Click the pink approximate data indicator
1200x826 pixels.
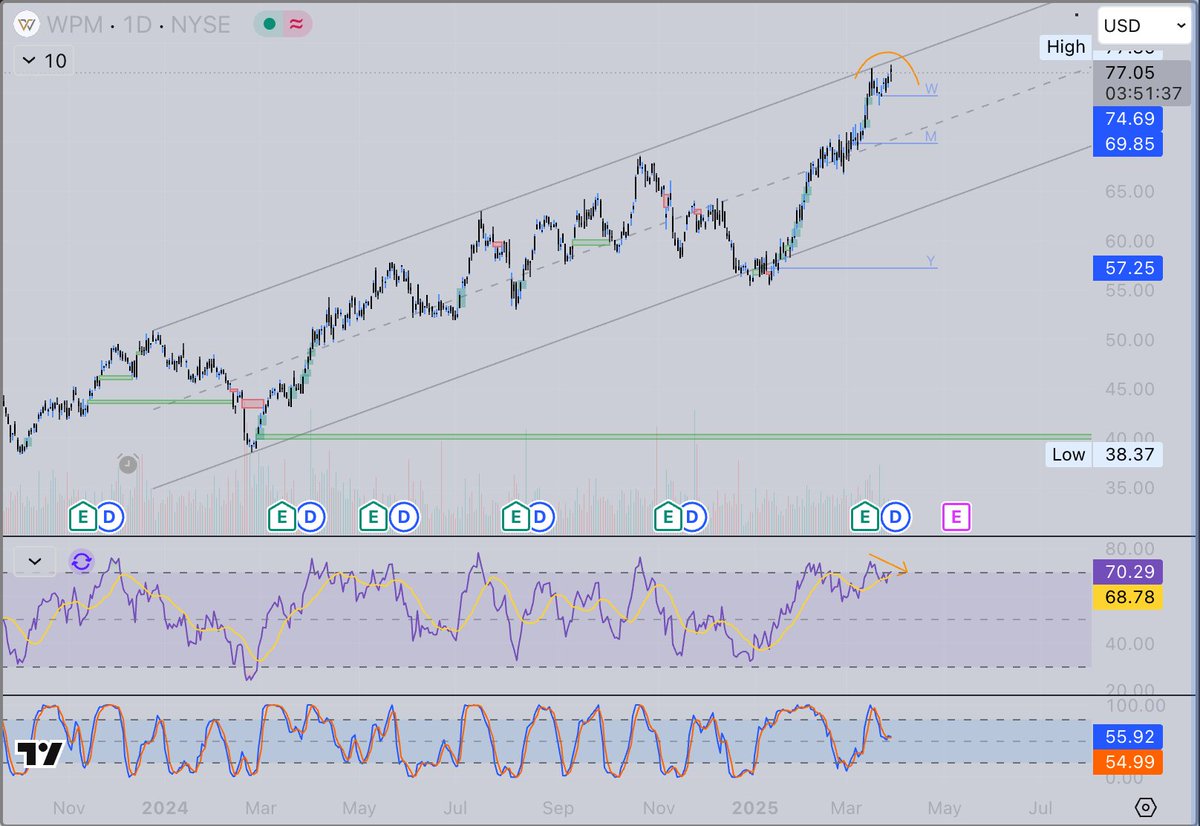[296, 24]
